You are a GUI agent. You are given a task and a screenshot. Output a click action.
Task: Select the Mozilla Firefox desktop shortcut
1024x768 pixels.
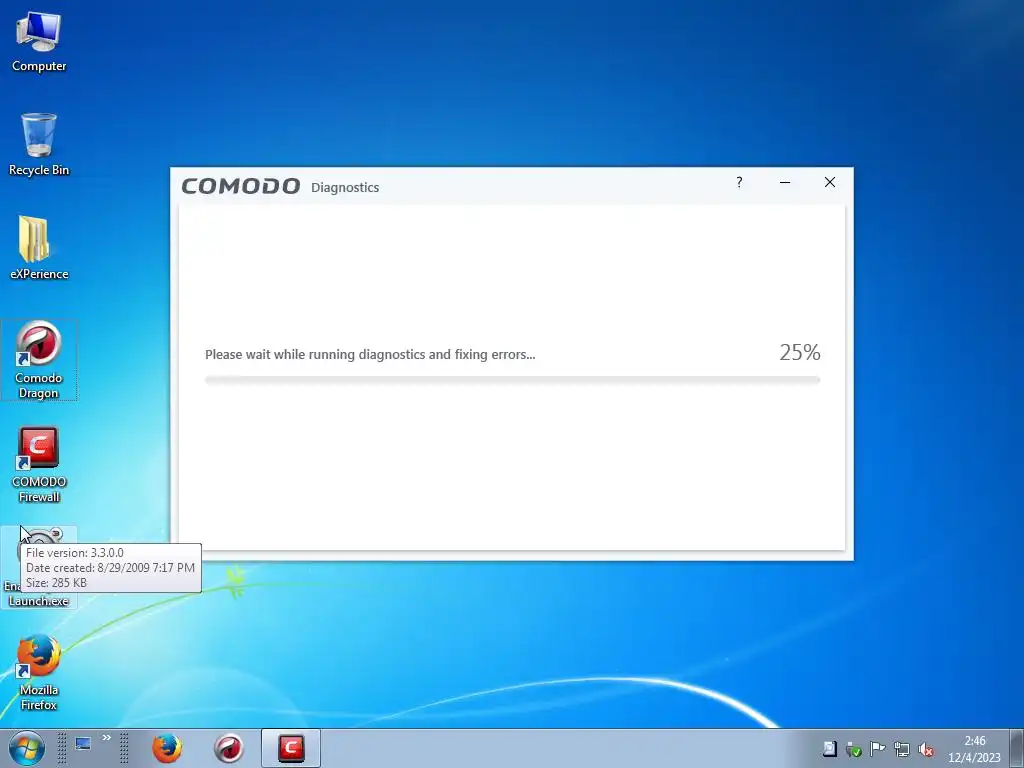39,672
